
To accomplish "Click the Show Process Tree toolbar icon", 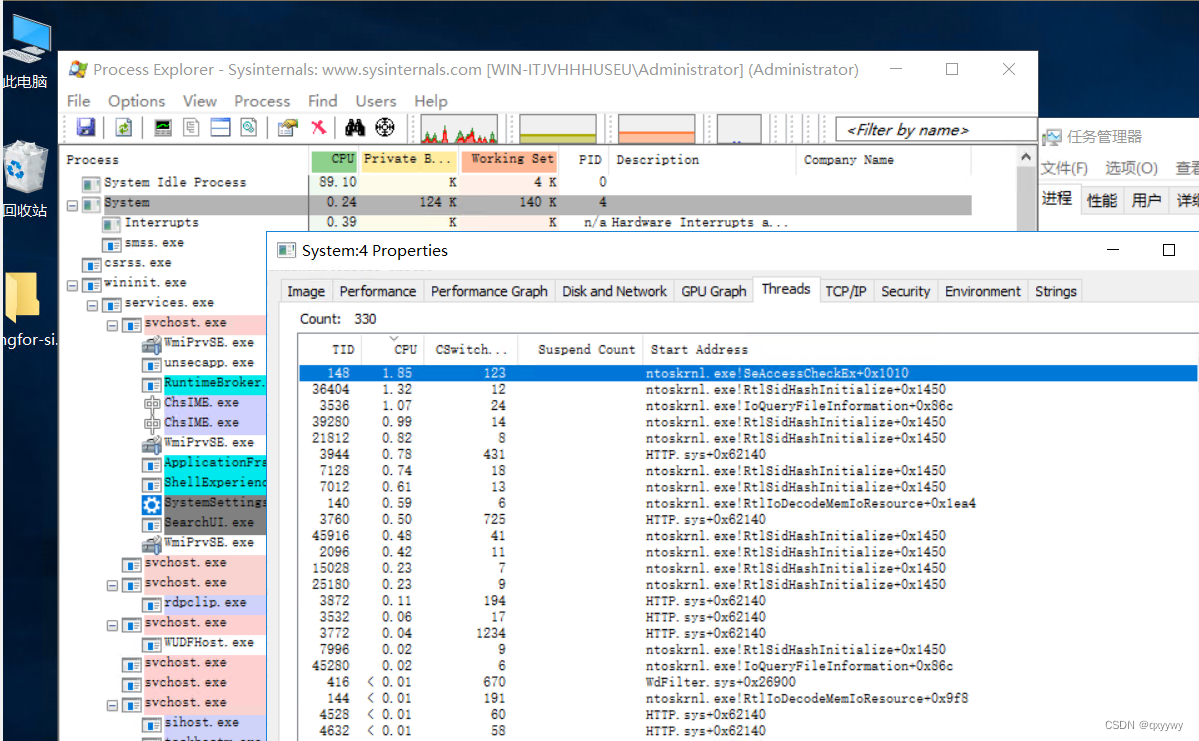I will 191,127.
